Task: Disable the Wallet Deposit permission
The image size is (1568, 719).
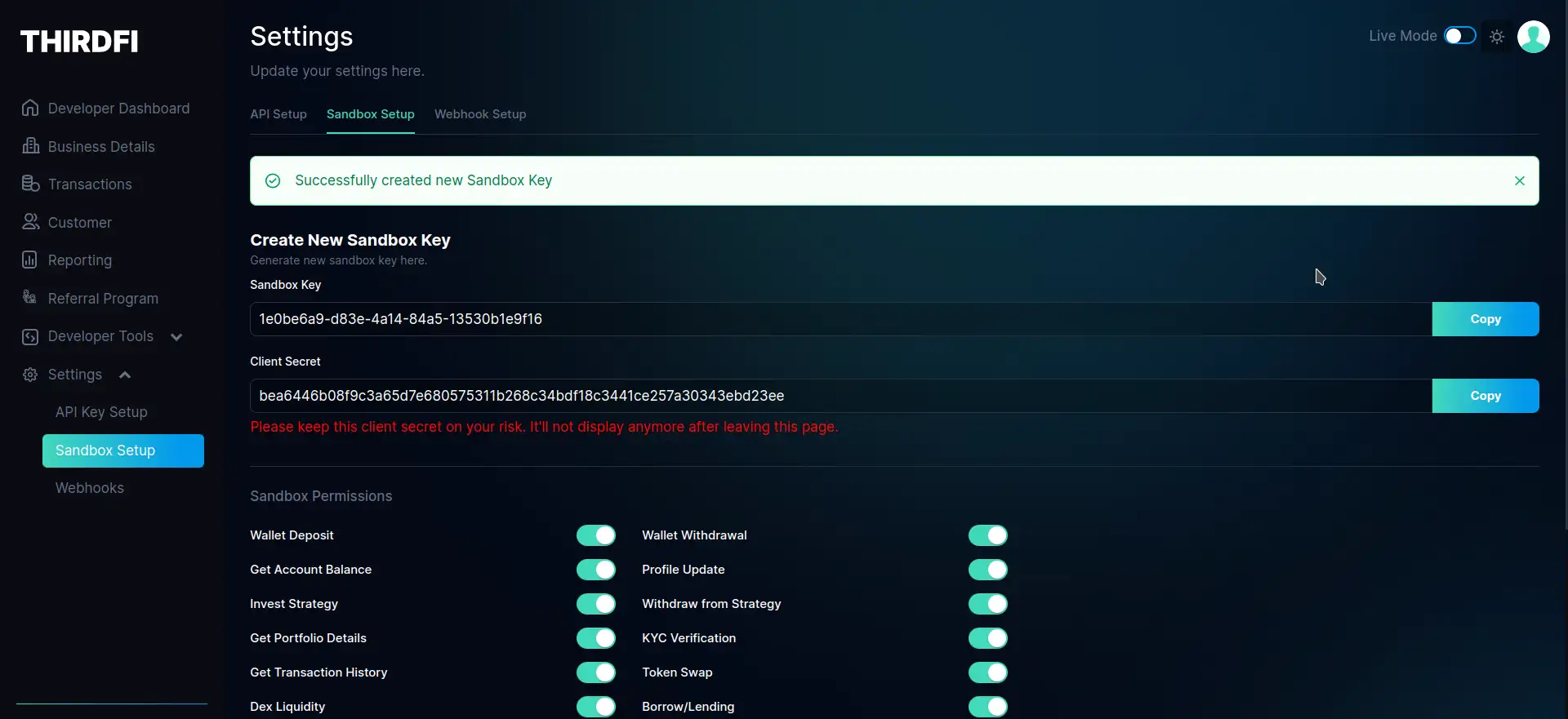Action: click(x=595, y=535)
